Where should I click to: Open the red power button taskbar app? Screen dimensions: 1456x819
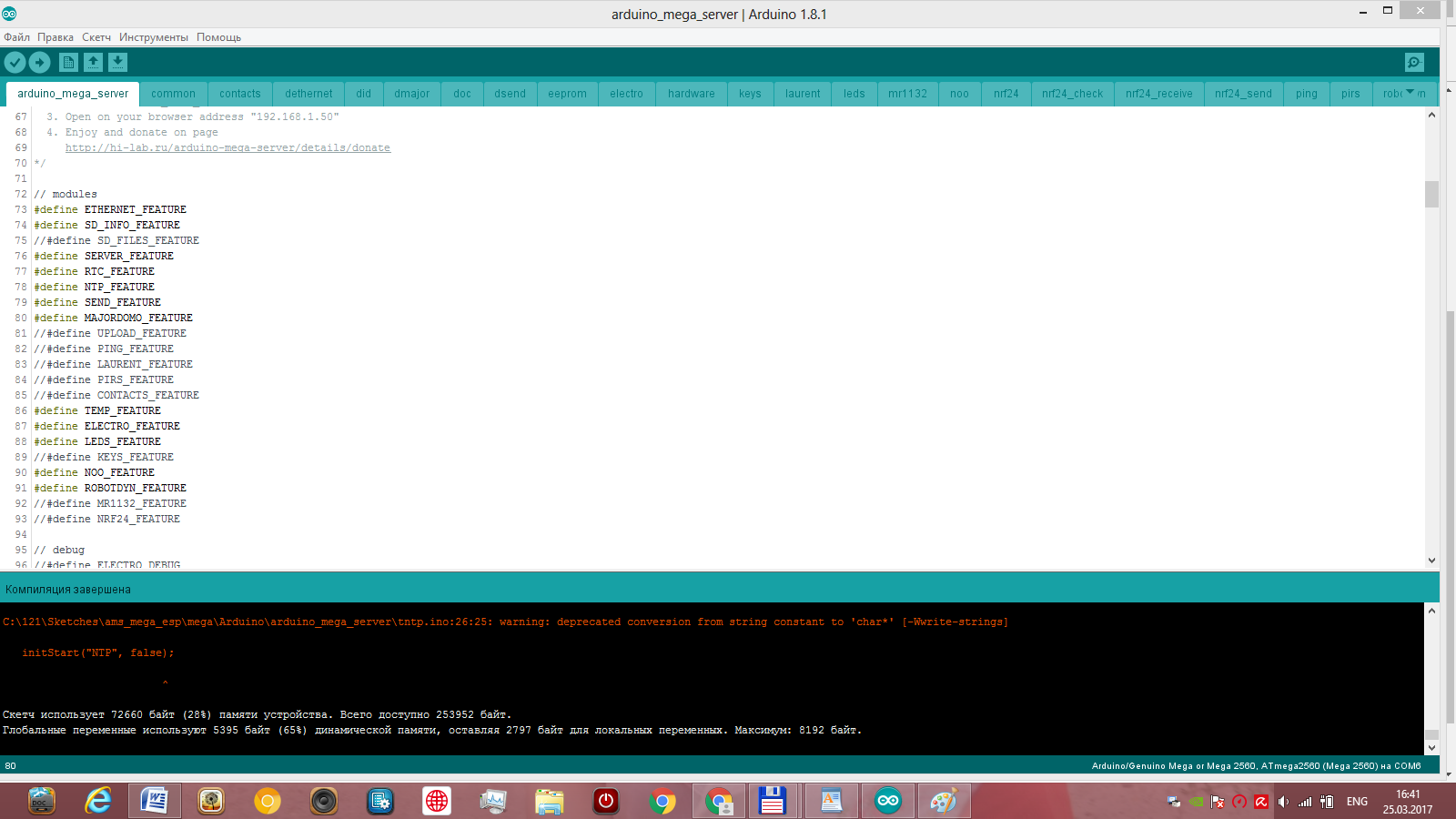(606, 801)
